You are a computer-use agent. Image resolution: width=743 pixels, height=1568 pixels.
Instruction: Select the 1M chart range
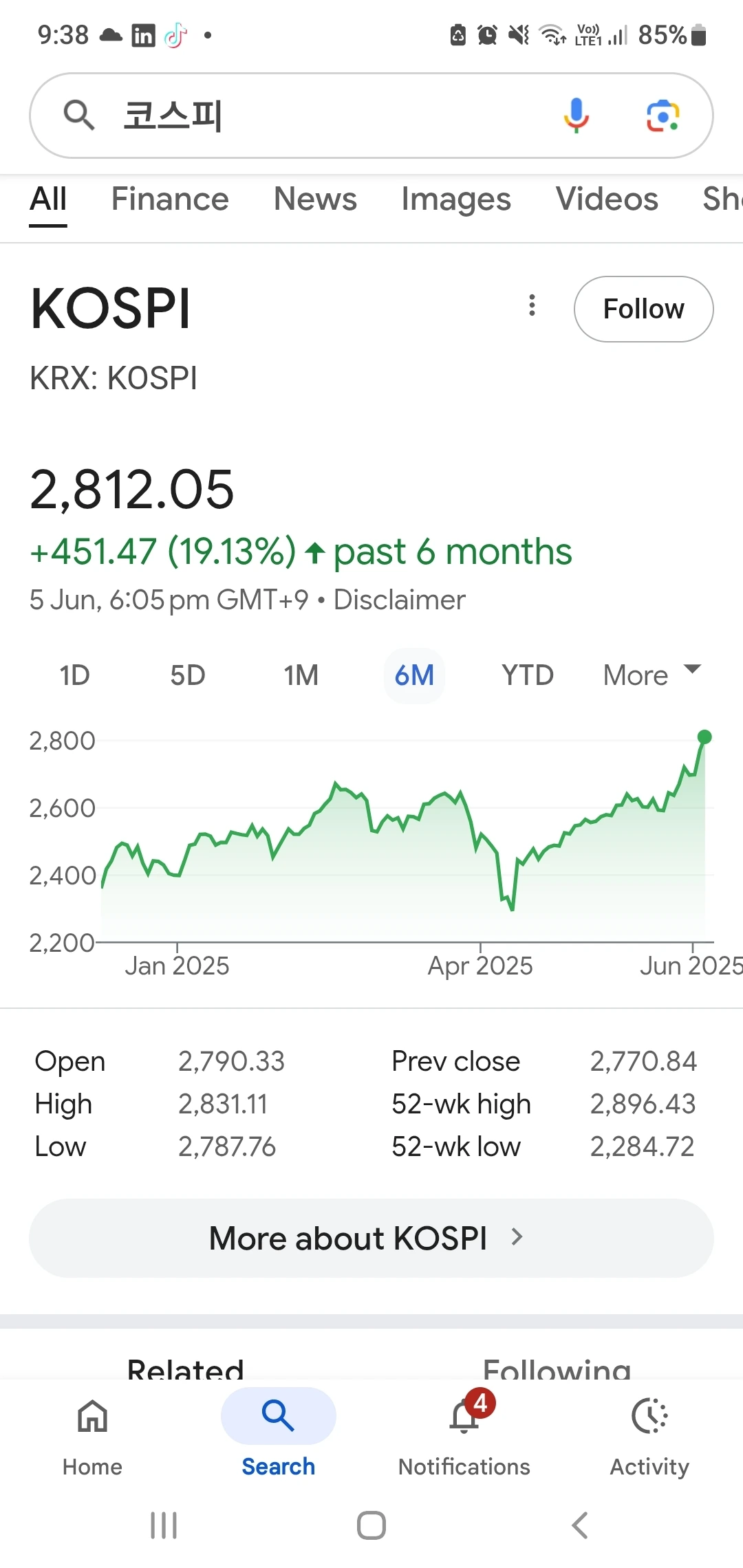(301, 675)
